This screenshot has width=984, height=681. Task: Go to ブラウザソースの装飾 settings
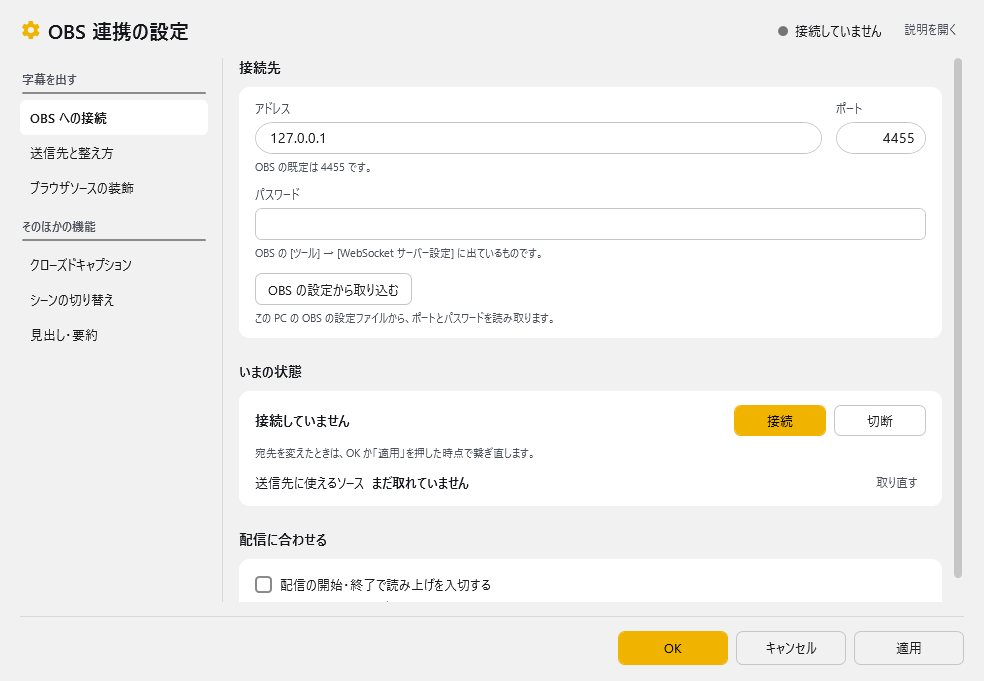(x=114, y=188)
